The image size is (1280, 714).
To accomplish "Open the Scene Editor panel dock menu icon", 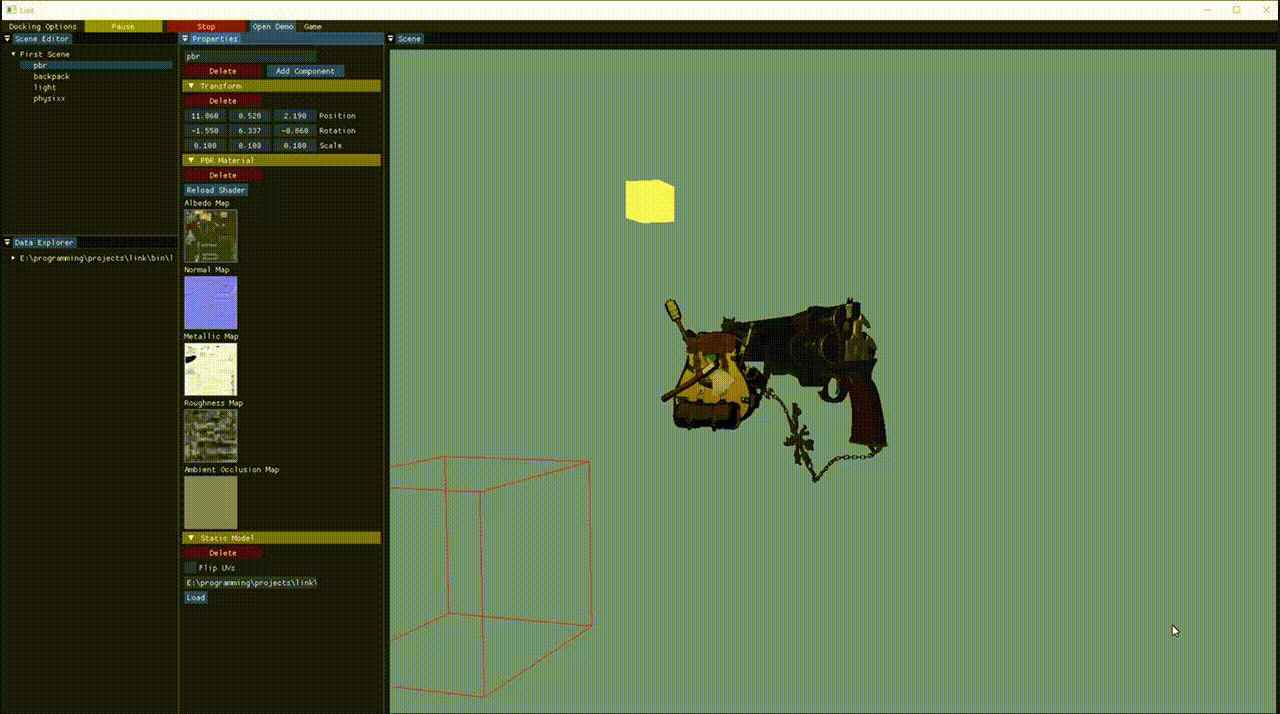I will tap(7, 39).
